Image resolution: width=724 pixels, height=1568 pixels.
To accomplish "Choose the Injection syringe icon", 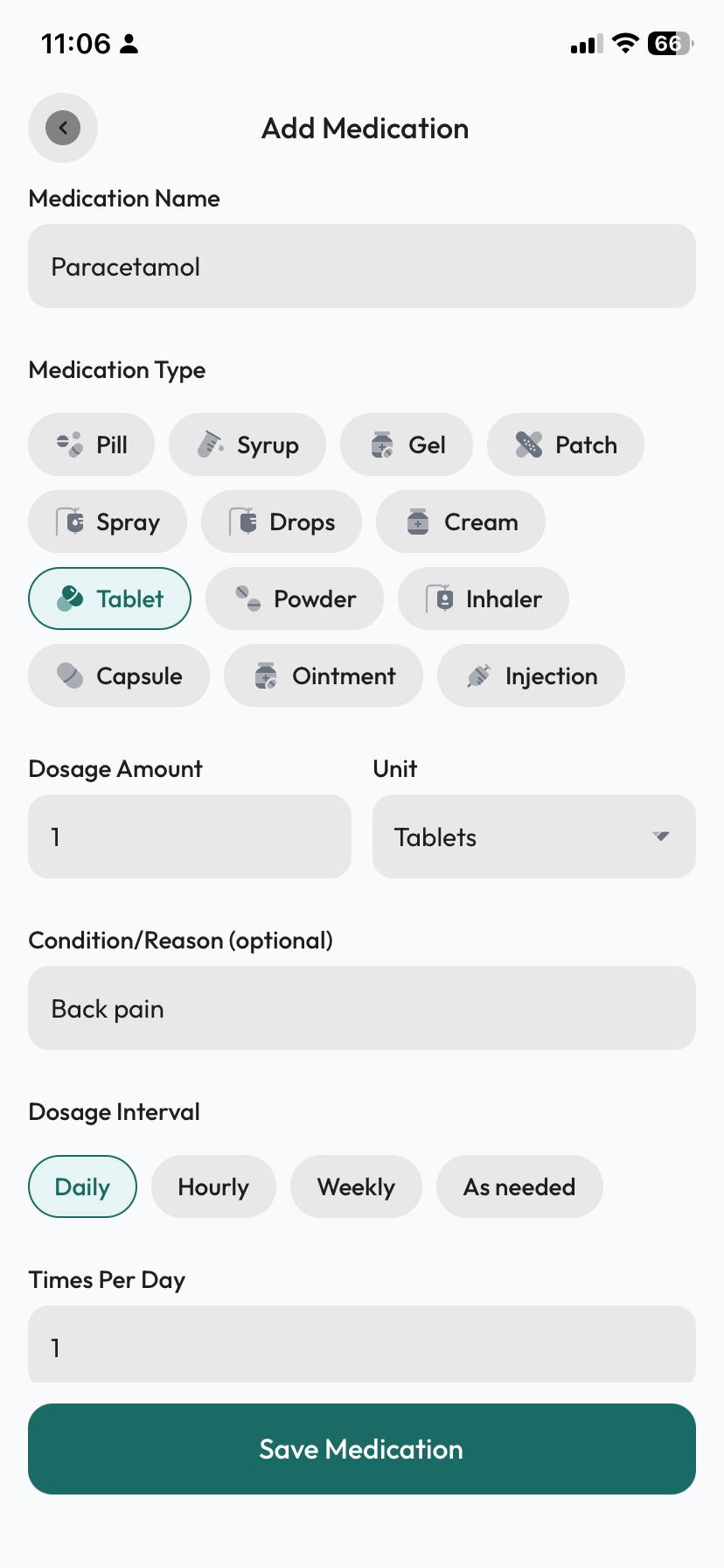I will [x=478, y=675].
